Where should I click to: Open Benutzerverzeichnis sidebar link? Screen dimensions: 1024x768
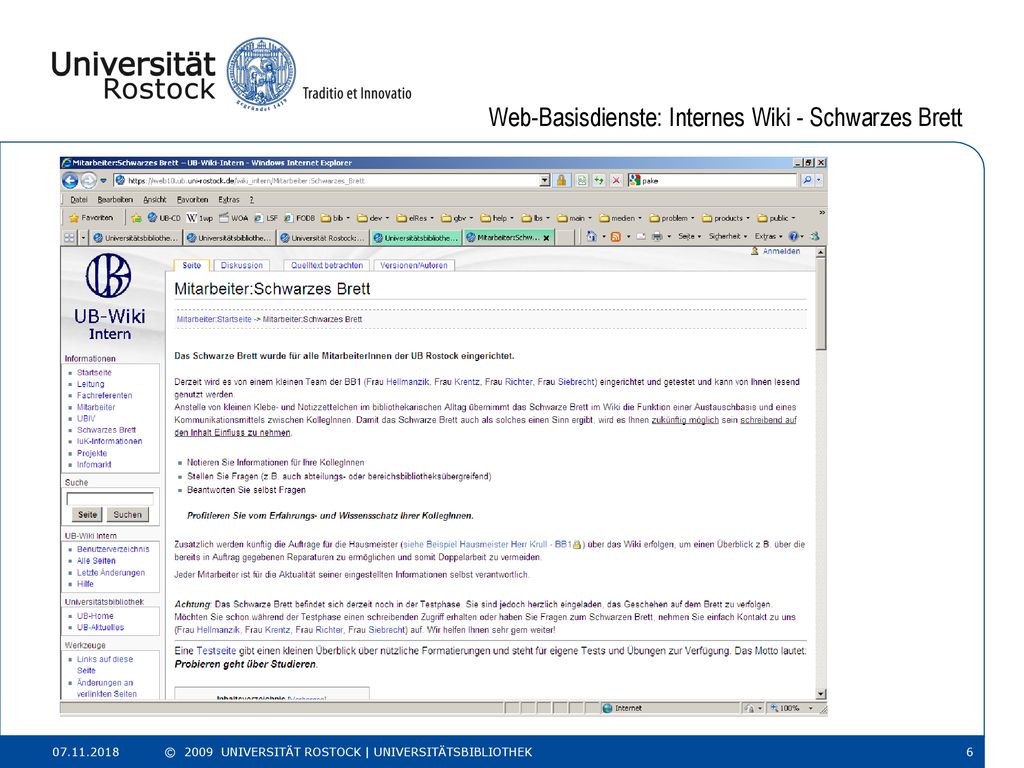coord(113,549)
